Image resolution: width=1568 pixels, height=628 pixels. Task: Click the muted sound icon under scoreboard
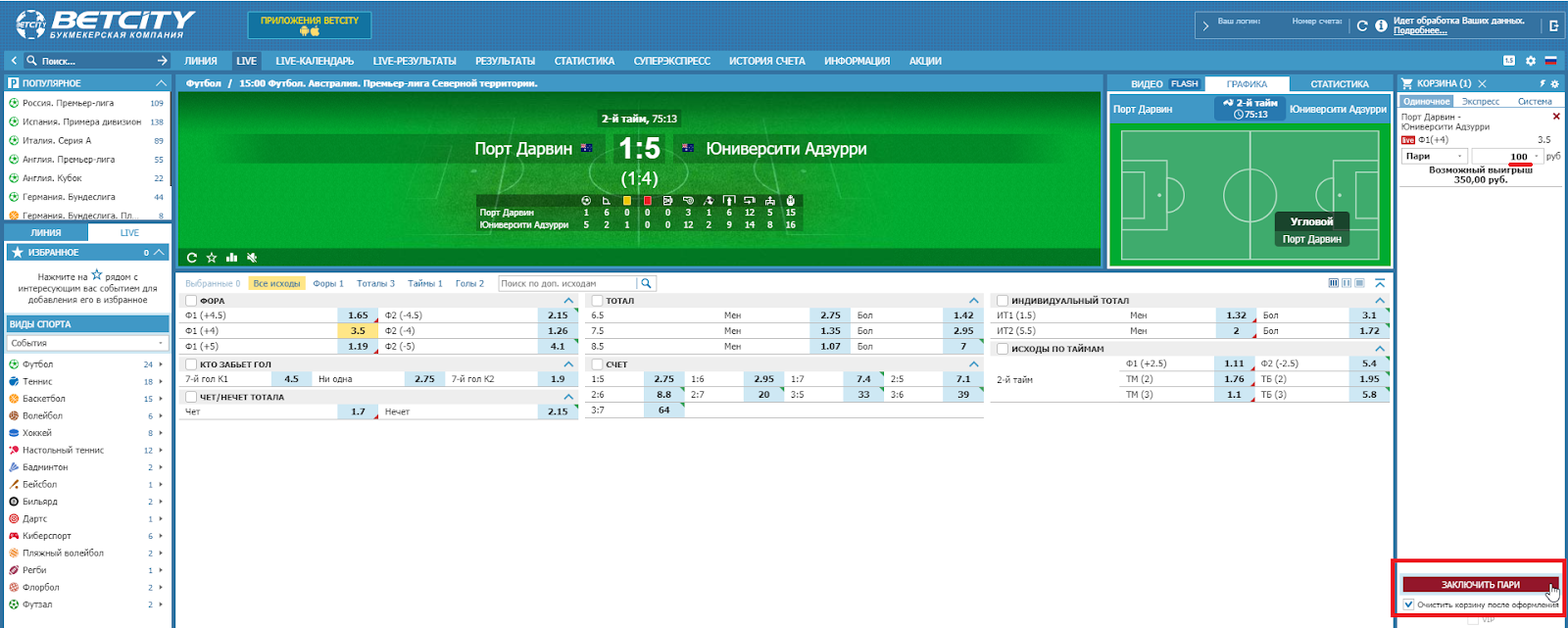coord(252,258)
